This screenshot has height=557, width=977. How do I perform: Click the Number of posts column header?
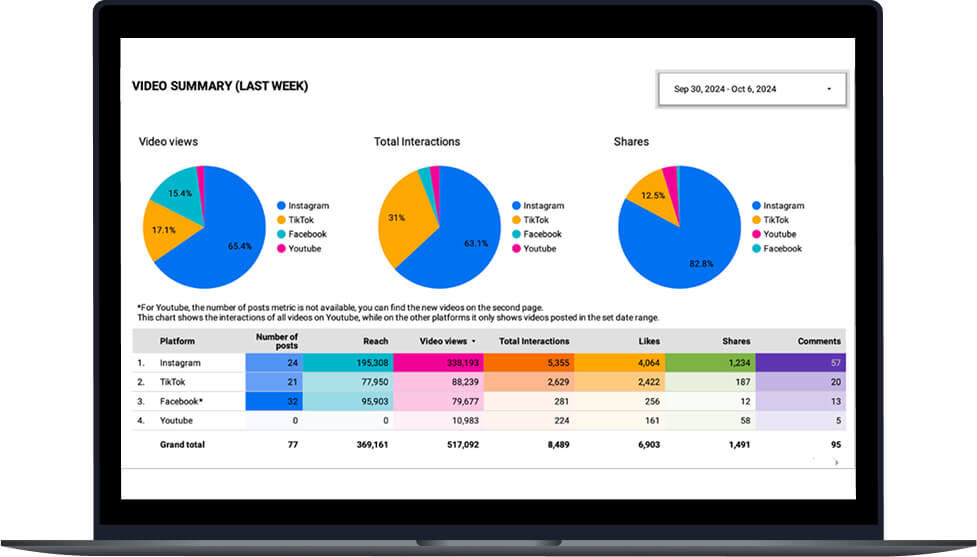click(x=276, y=341)
